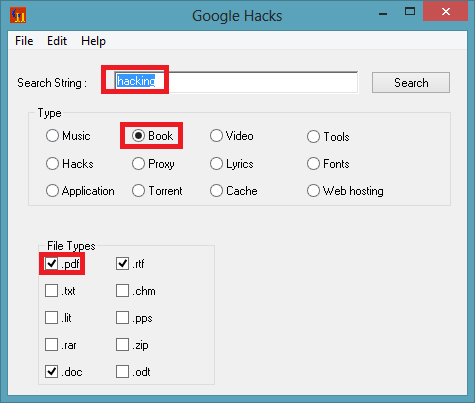Select the Cache type radio button
The height and width of the screenshot is (403, 475).
(216, 191)
